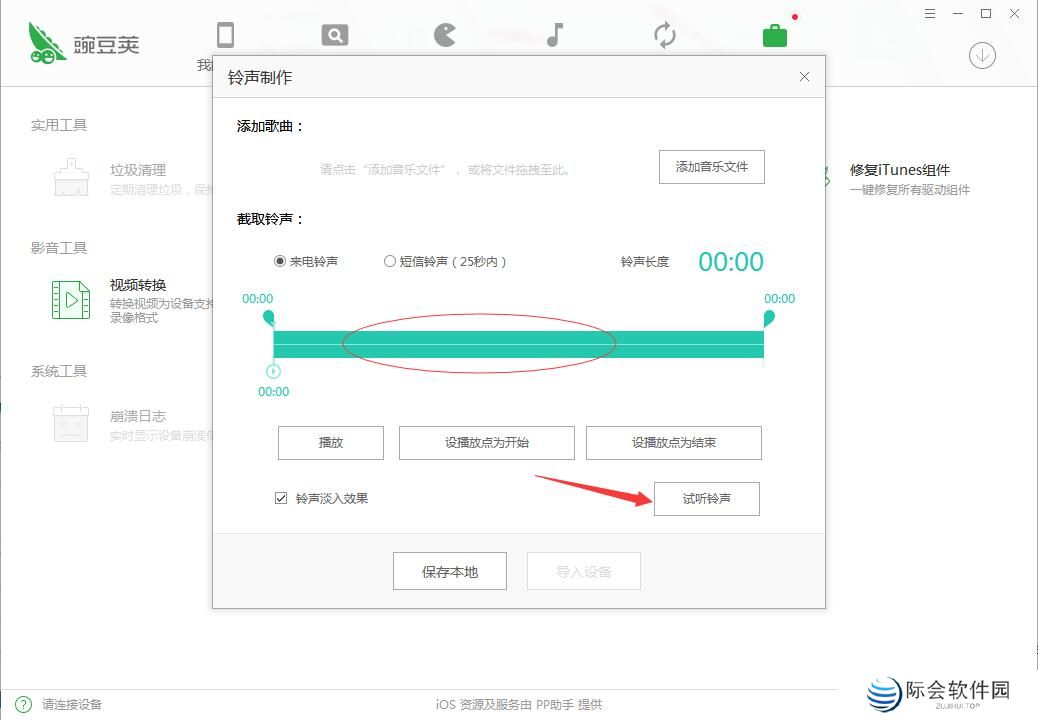Open the games section Pac-Man icon

pos(443,33)
